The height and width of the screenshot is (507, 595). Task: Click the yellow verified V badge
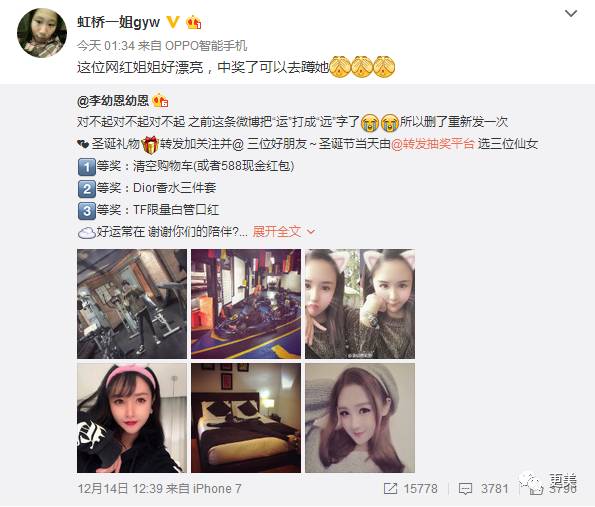[173, 22]
